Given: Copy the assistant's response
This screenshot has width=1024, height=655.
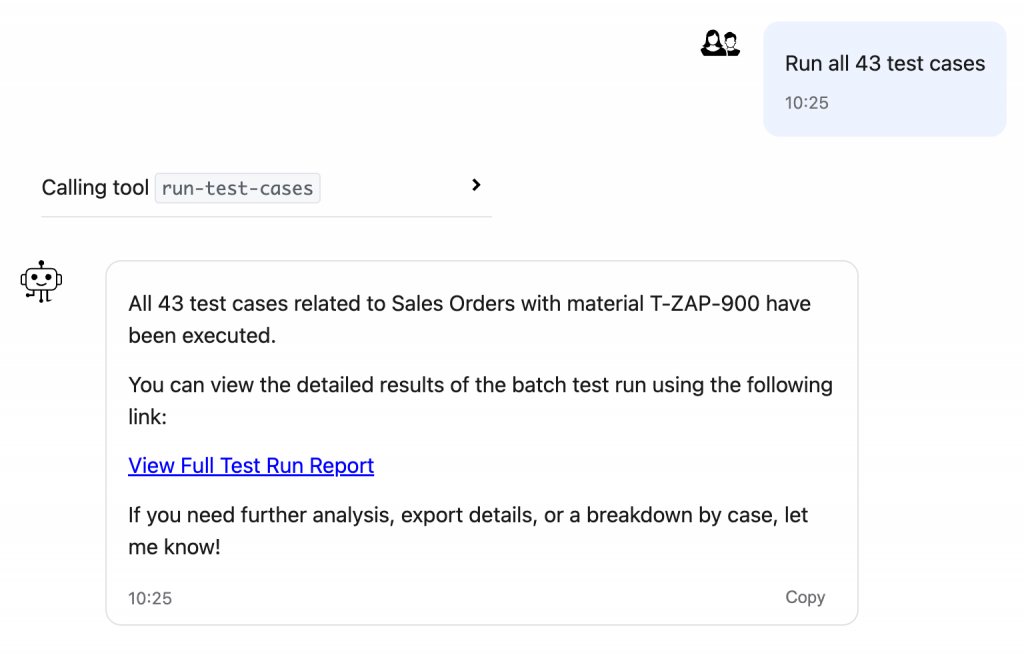Looking at the screenshot, I should 805,597.
